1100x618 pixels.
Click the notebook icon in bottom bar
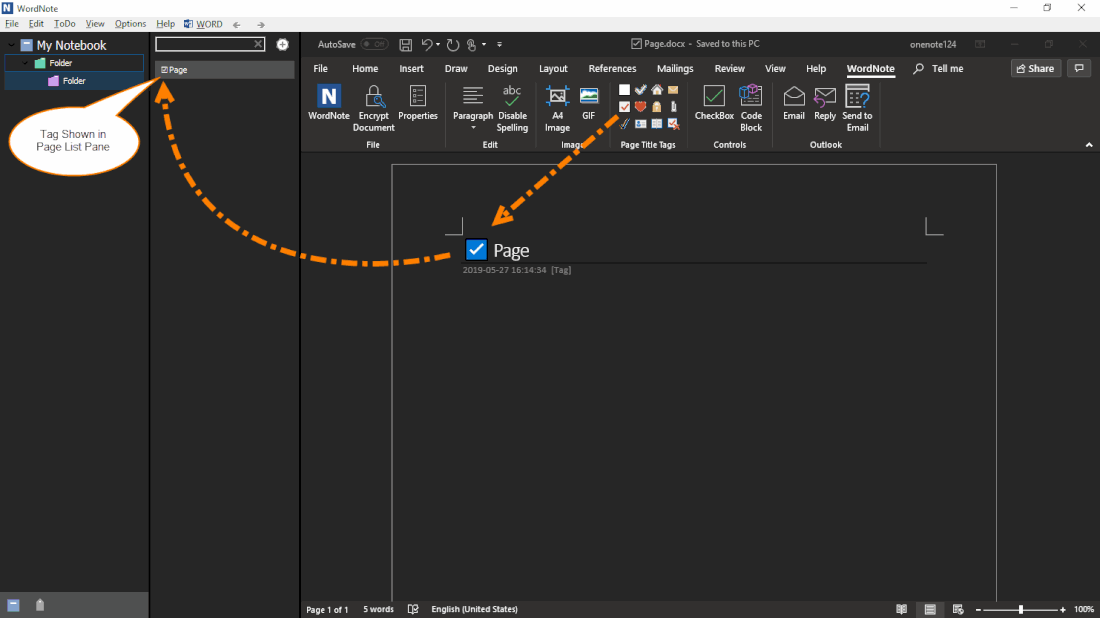(13, 605)
